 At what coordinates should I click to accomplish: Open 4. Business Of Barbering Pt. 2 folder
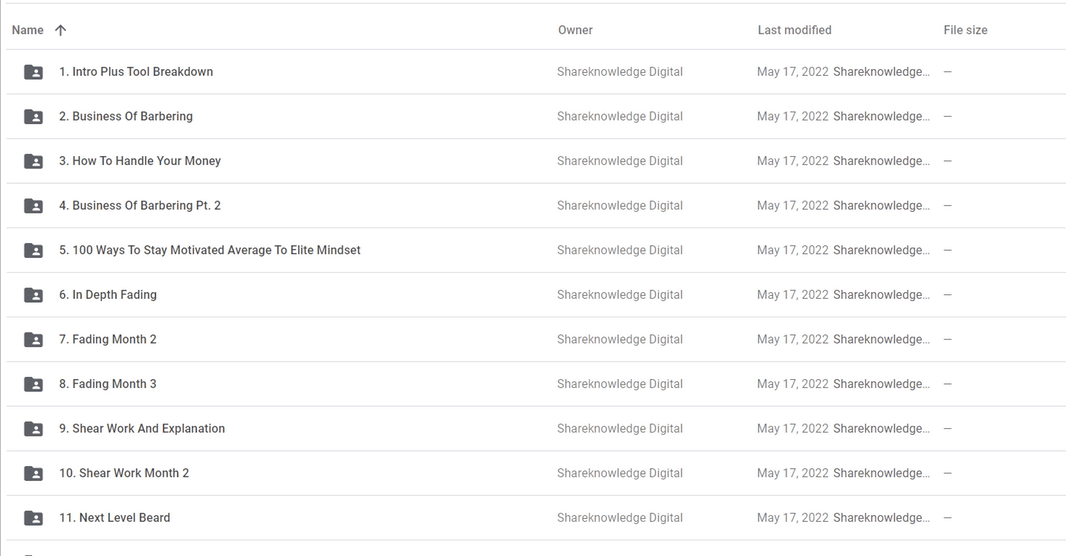coord(140,205)
